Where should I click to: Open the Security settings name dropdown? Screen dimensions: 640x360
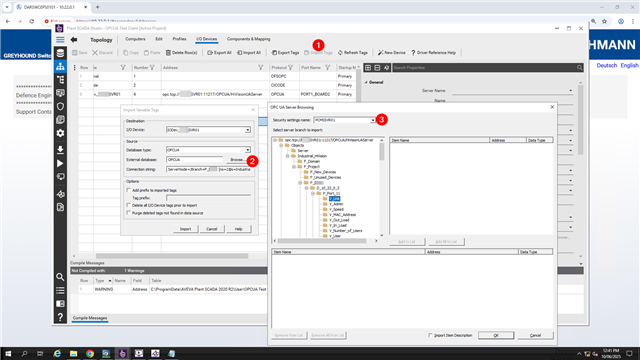tap(373, 120)
